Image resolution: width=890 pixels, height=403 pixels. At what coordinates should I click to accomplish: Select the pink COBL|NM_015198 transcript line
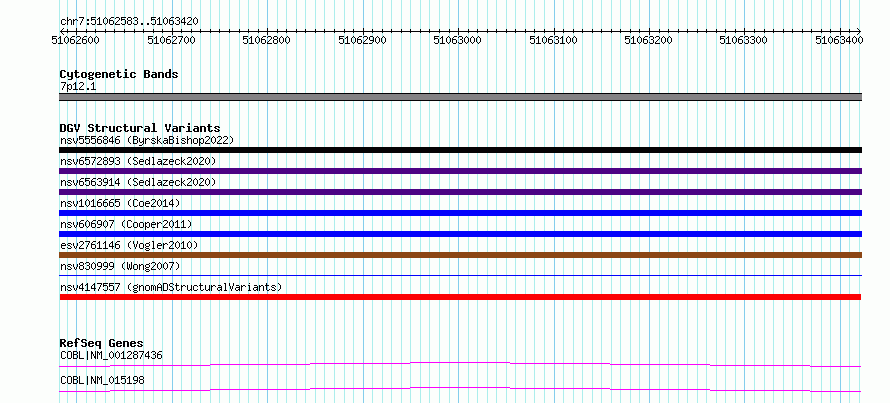[460, 389]
